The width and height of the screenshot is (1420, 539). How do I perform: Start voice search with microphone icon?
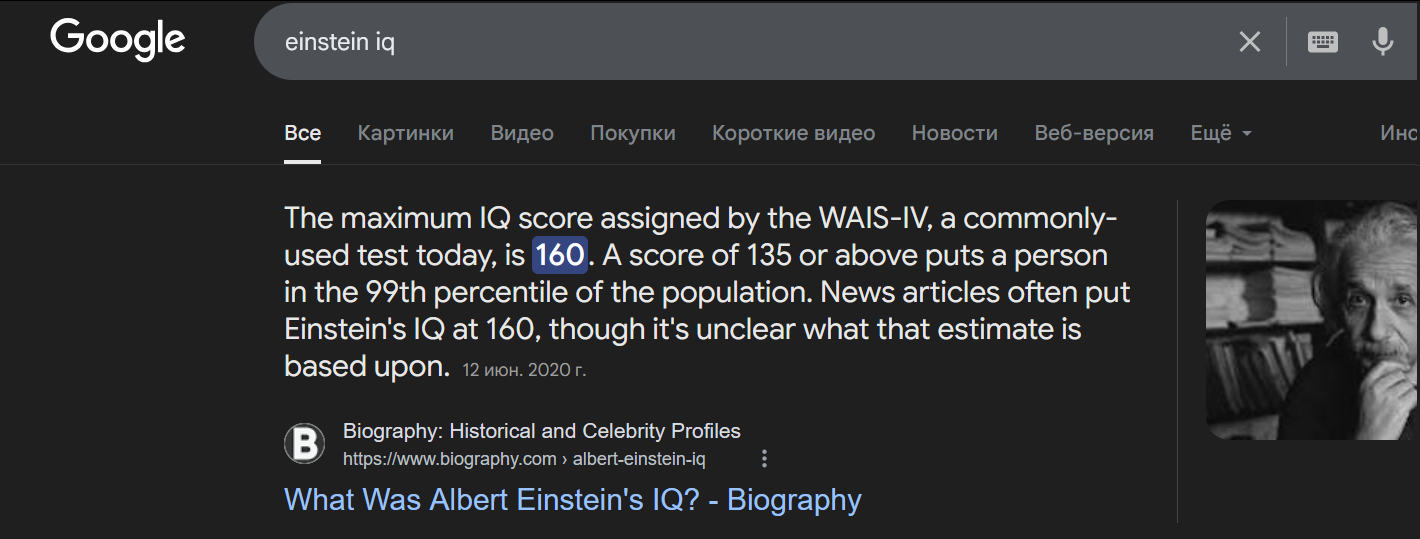point(1383,42)
